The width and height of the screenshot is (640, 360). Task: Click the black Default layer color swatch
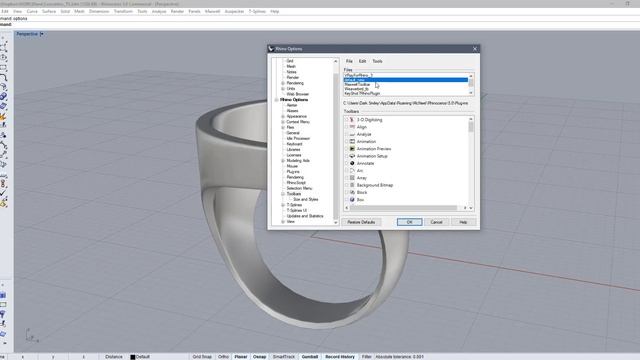[x=133, y=357]
